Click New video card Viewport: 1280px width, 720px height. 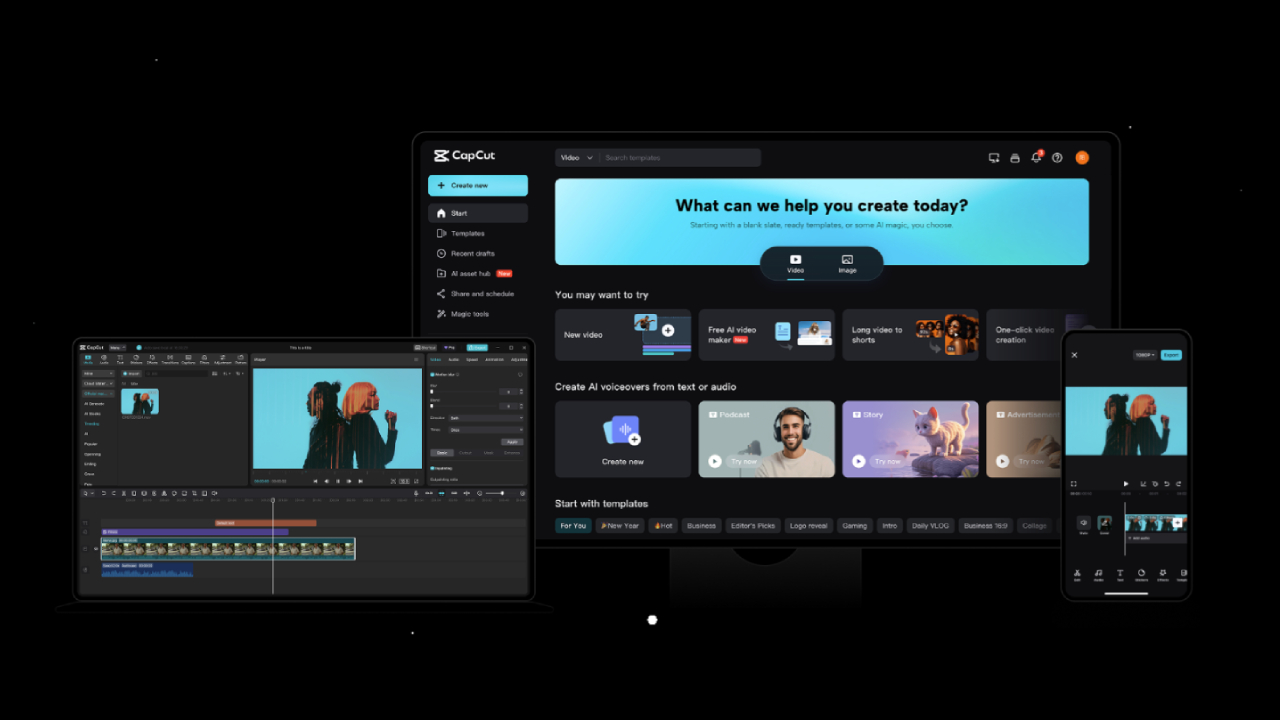[x=623, y=335]
